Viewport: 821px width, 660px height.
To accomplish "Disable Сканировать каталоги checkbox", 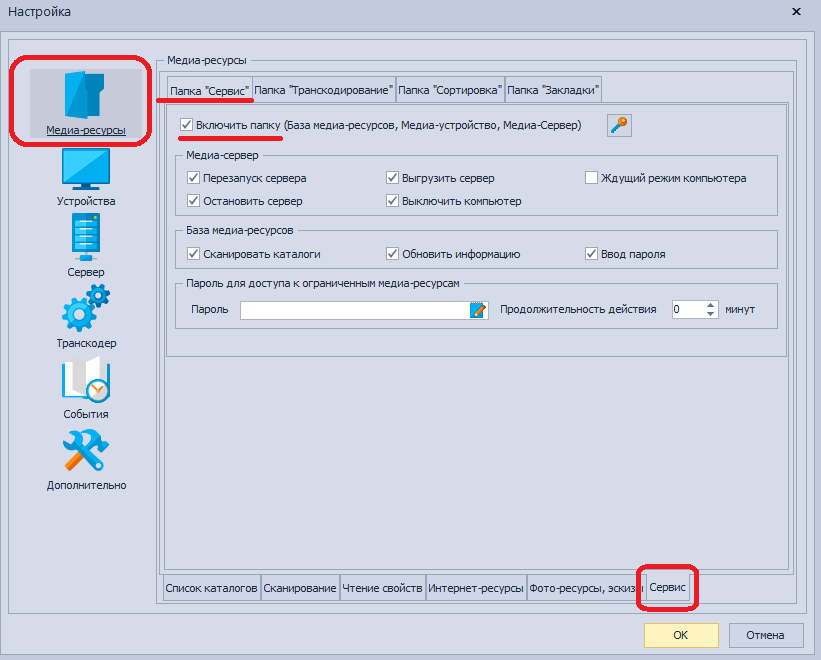I will click(x=194, y=254).
